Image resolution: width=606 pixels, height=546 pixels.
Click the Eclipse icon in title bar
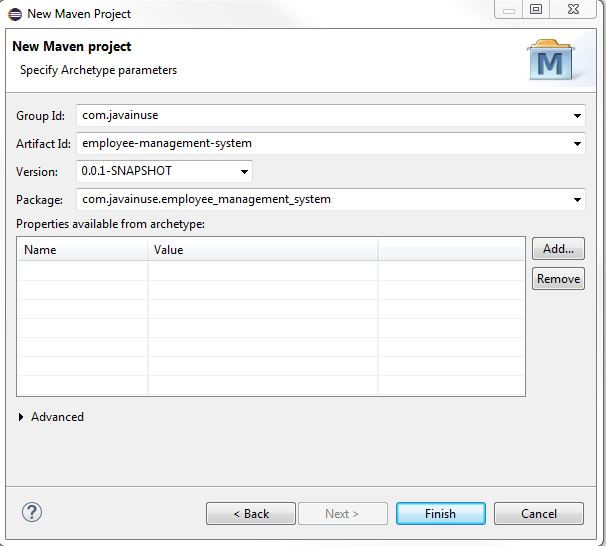(15, 14)
